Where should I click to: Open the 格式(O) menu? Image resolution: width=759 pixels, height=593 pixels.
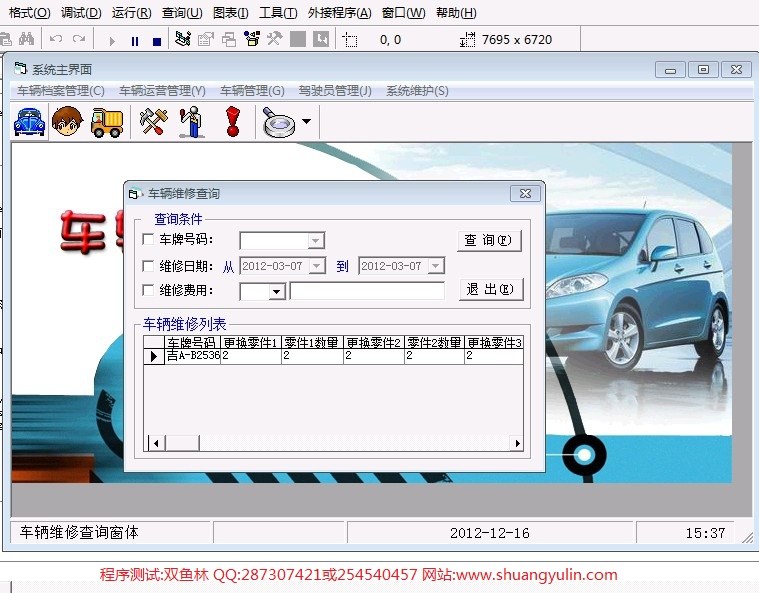point(30,13)
